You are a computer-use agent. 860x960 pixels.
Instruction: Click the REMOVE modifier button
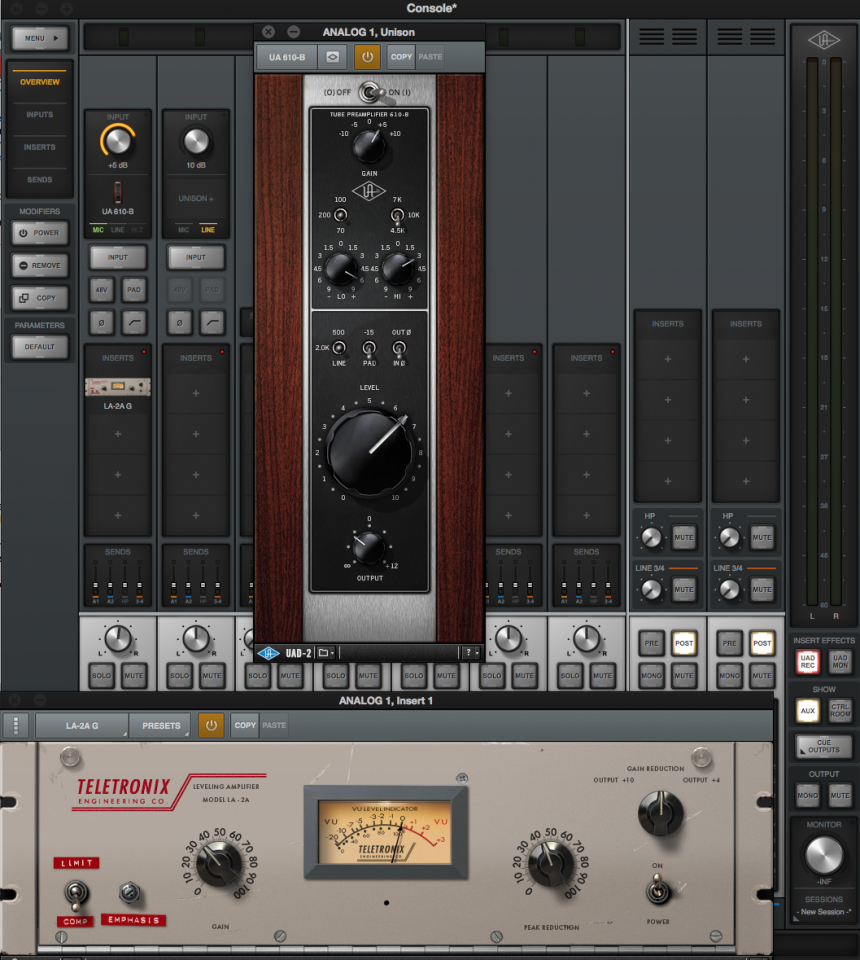click(x=40, y=265)
